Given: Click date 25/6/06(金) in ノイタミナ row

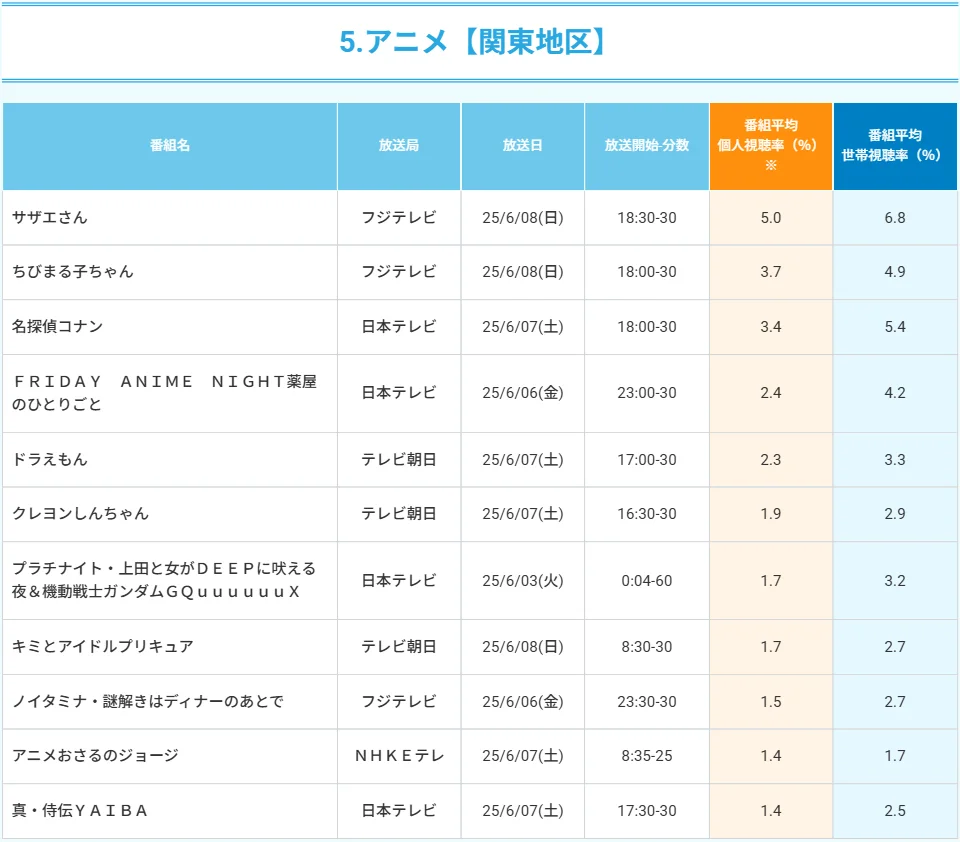Looking at the screenshot, I should tap(522, 701).
